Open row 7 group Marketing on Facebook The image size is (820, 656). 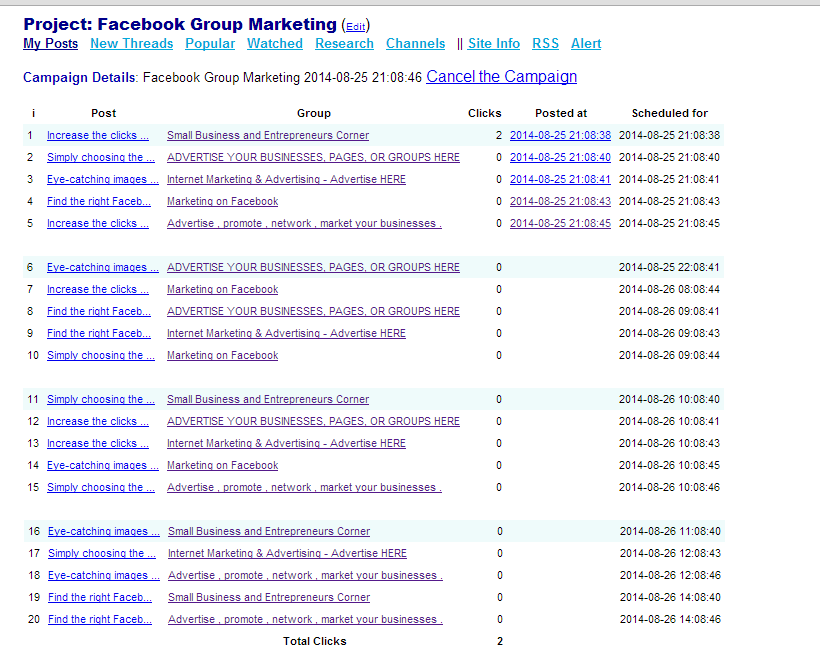222,289
